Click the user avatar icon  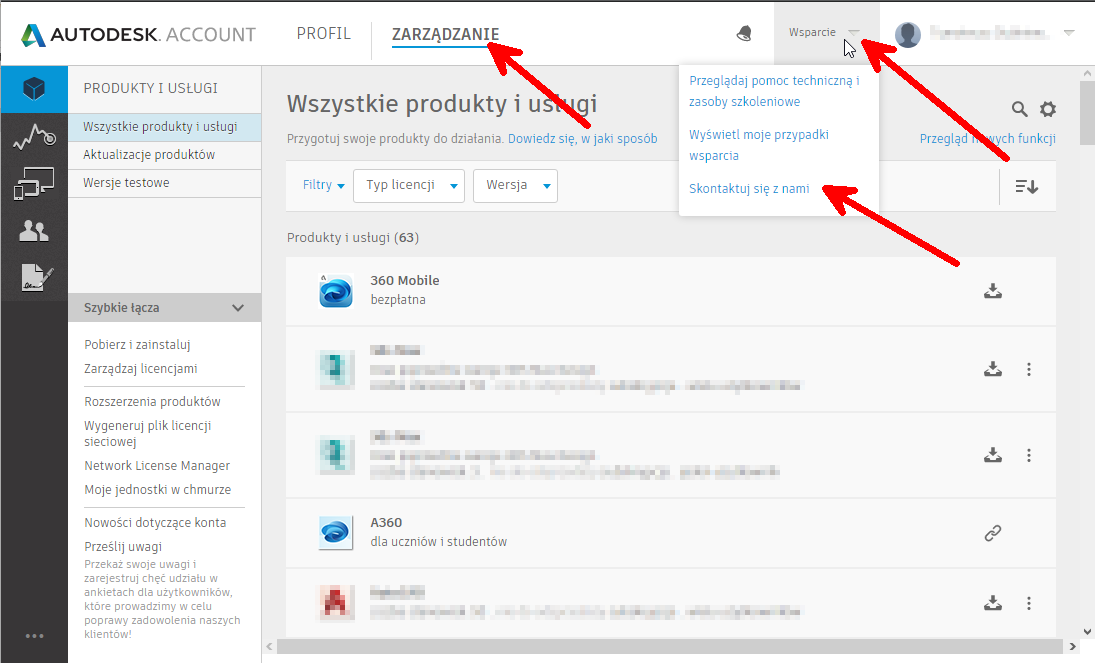(x=908, y=34)
